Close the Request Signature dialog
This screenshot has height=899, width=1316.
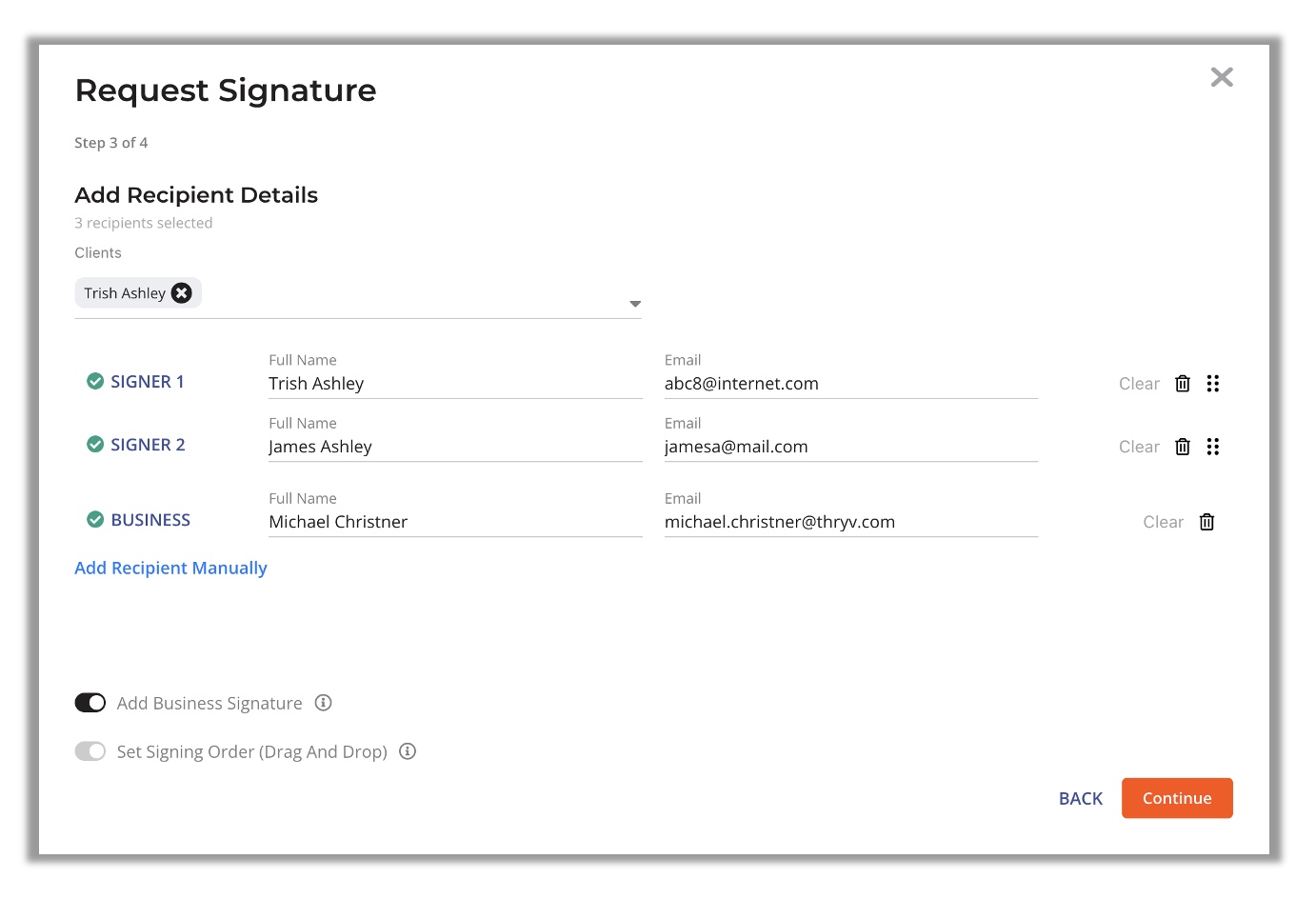1222,77
